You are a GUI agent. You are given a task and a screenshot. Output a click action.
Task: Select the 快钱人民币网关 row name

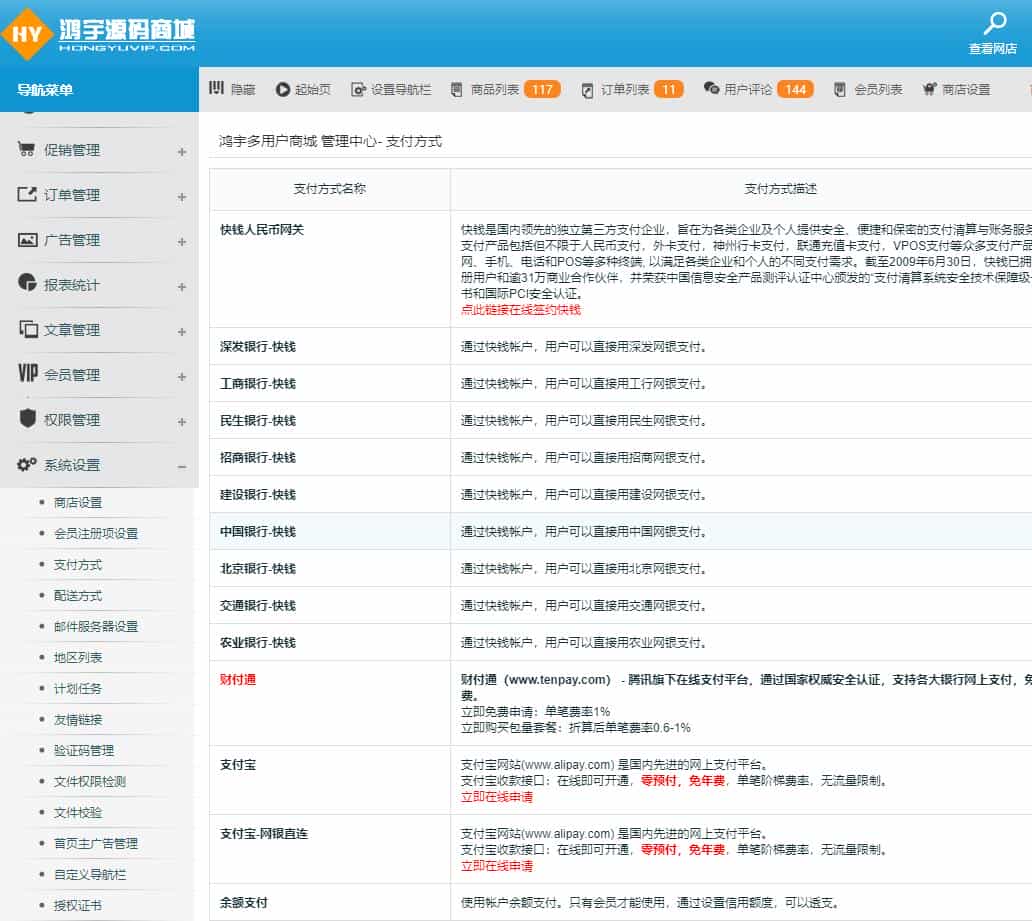pyautogui.click(x=262, y=230)
